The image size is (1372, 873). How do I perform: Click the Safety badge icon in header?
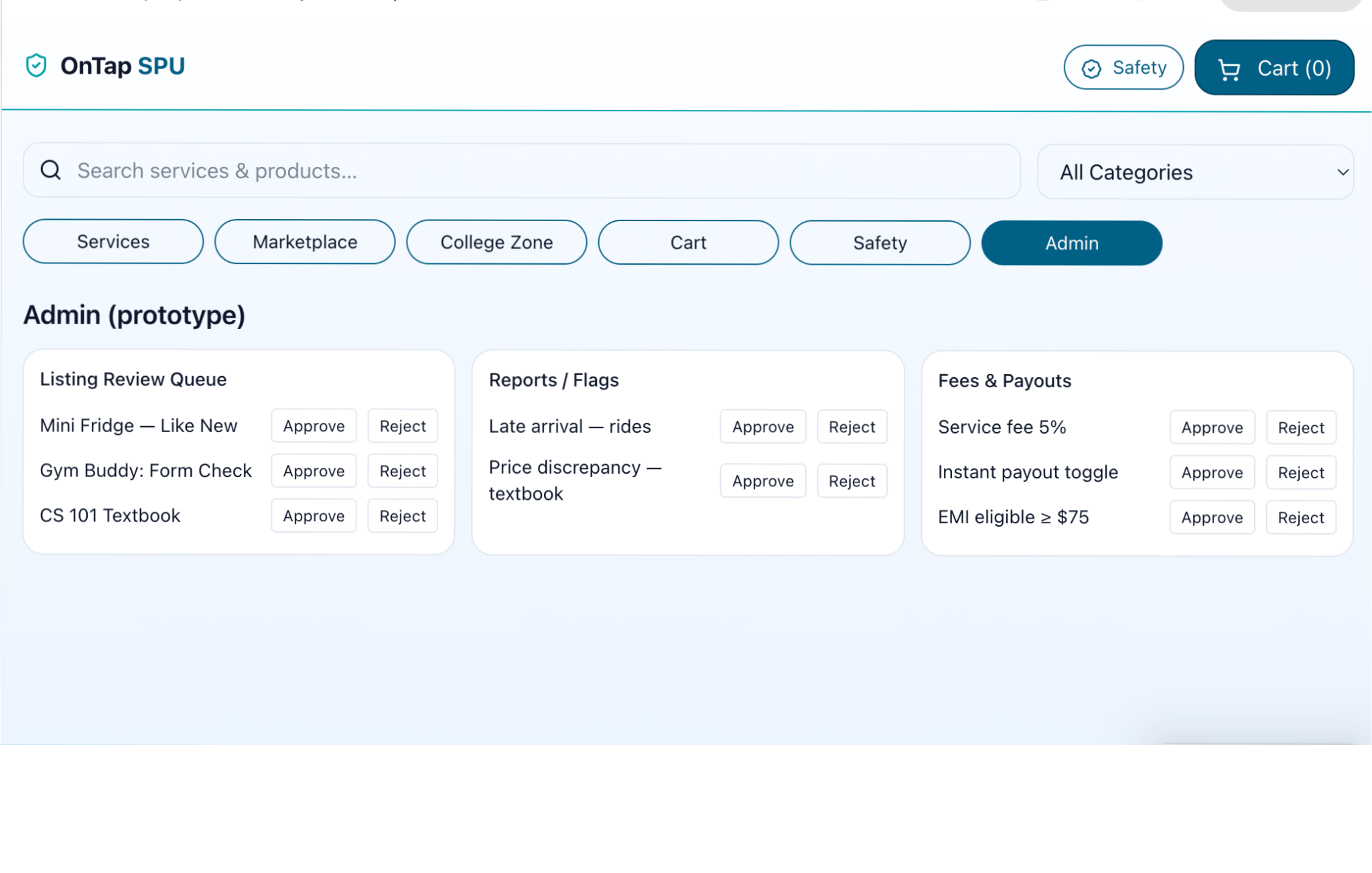[x=1091, y=68]
